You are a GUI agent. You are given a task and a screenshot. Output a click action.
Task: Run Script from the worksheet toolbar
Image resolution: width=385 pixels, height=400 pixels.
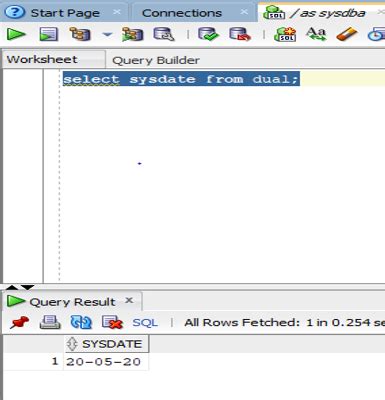49,34
